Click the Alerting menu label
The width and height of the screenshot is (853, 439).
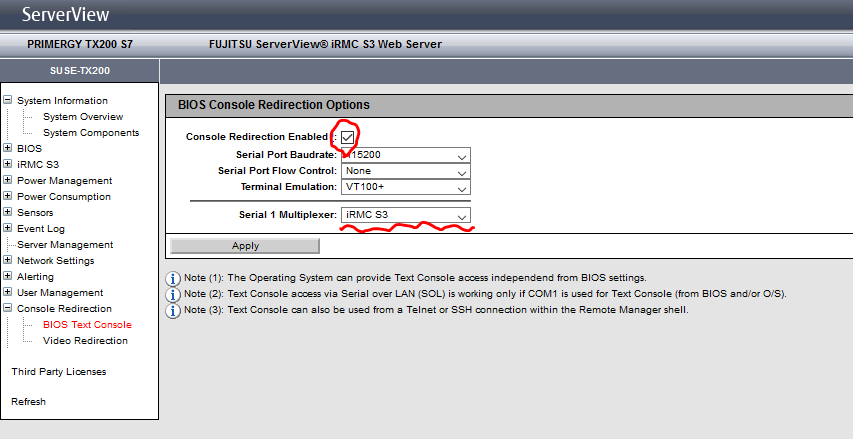(35, 276)
